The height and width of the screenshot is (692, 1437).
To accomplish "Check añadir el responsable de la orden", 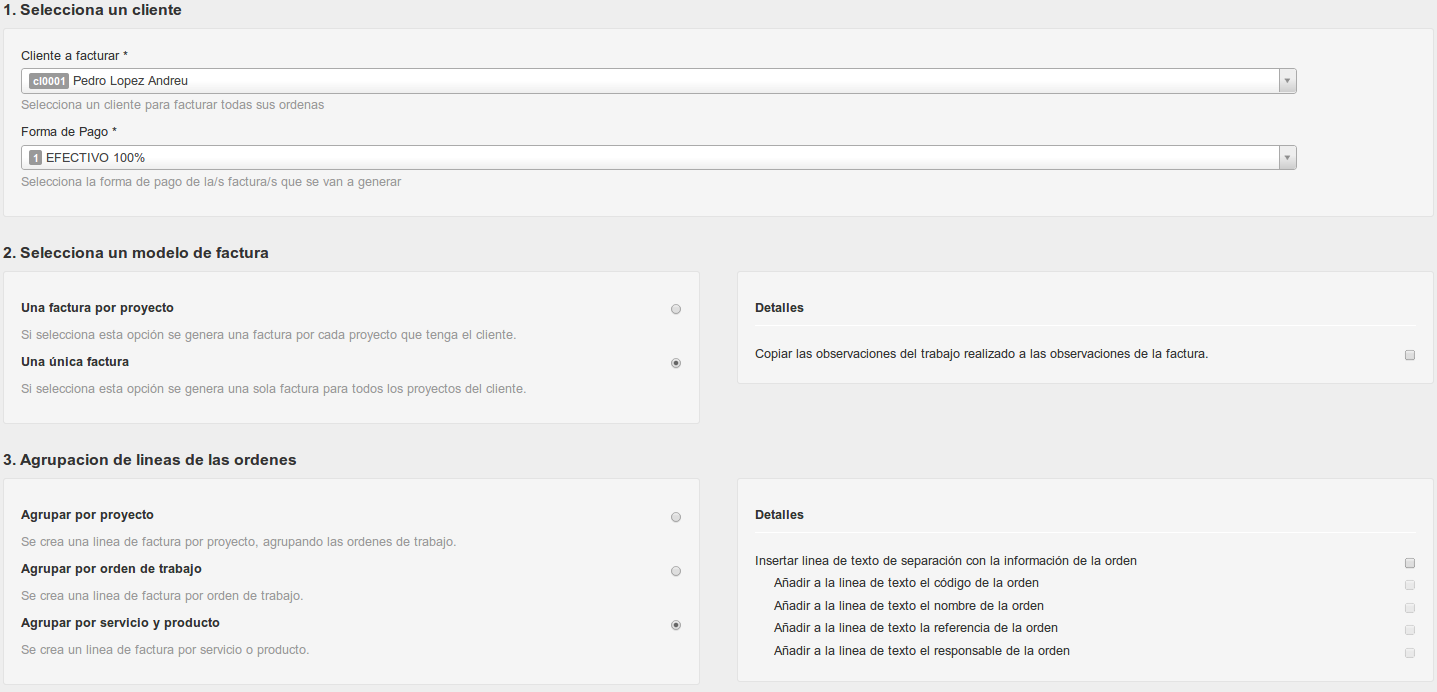I will click(x=1410, y=653).
